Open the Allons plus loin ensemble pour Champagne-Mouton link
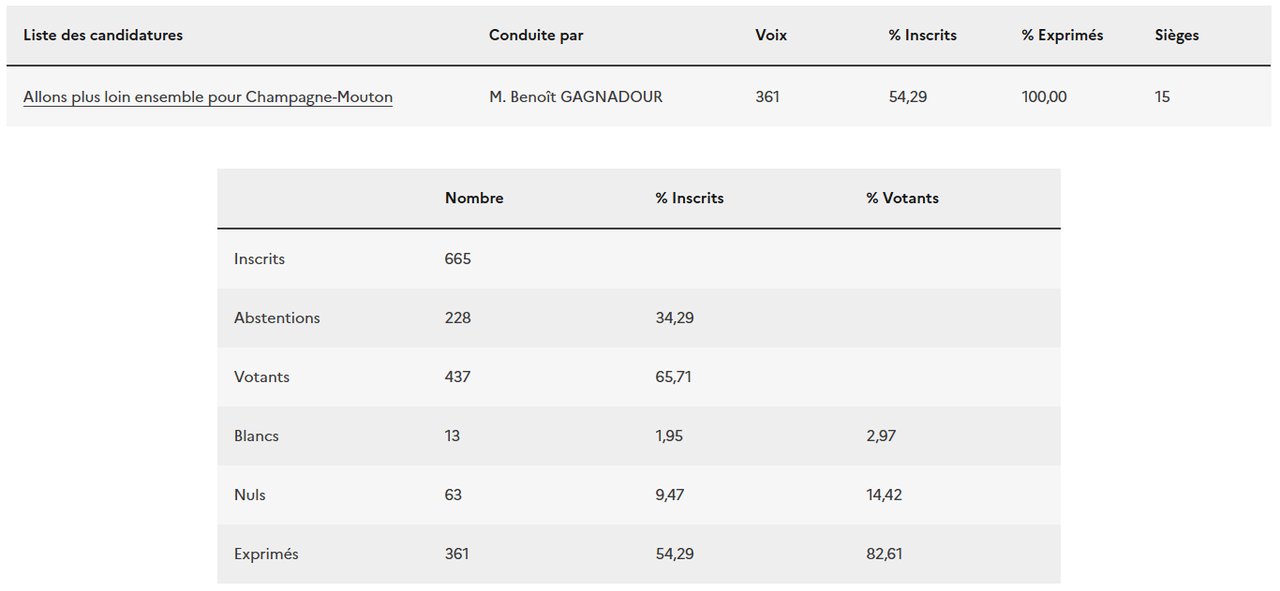 coord(208,97)
